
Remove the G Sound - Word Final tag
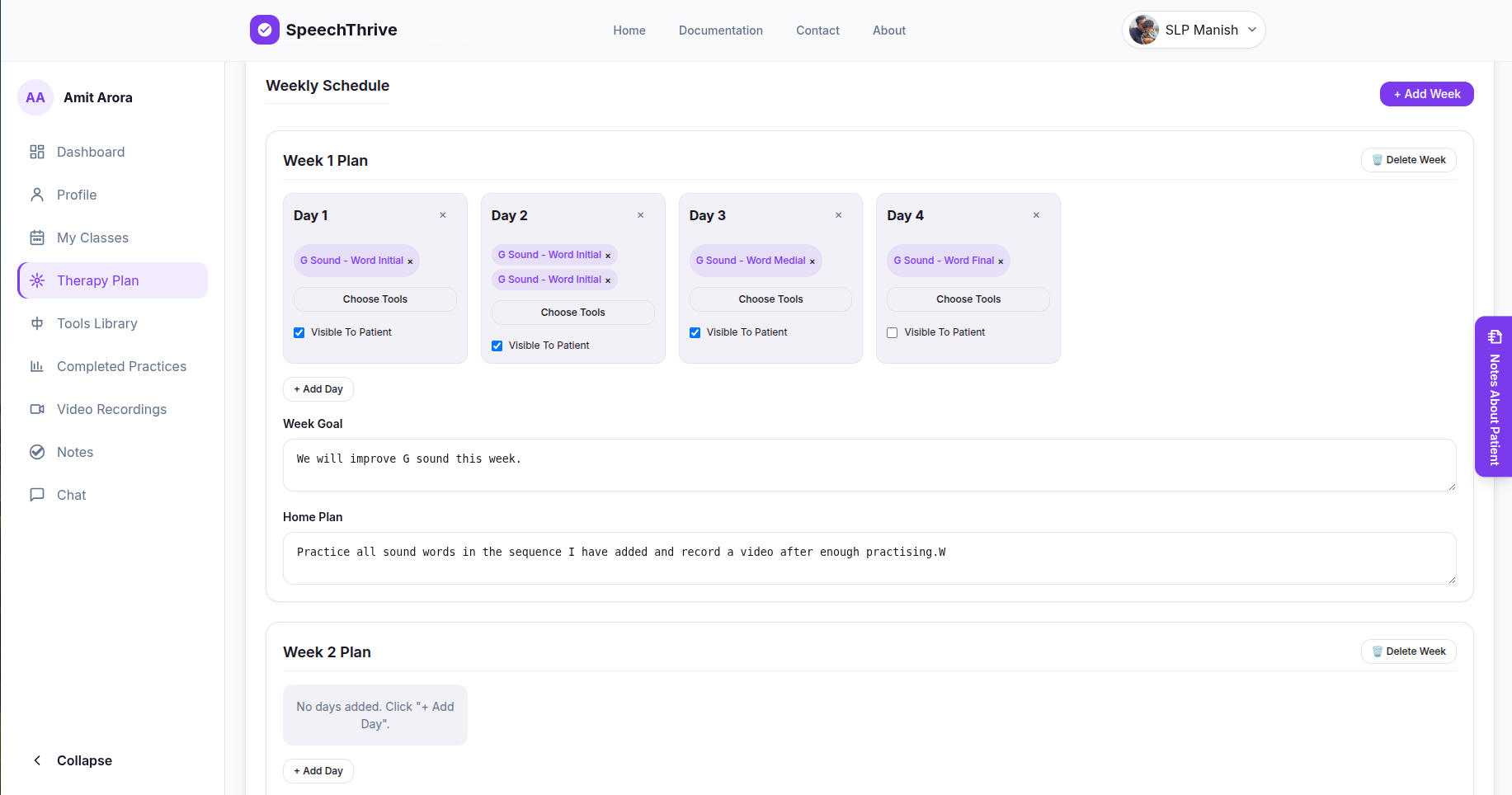click(x=1001, y=261)
